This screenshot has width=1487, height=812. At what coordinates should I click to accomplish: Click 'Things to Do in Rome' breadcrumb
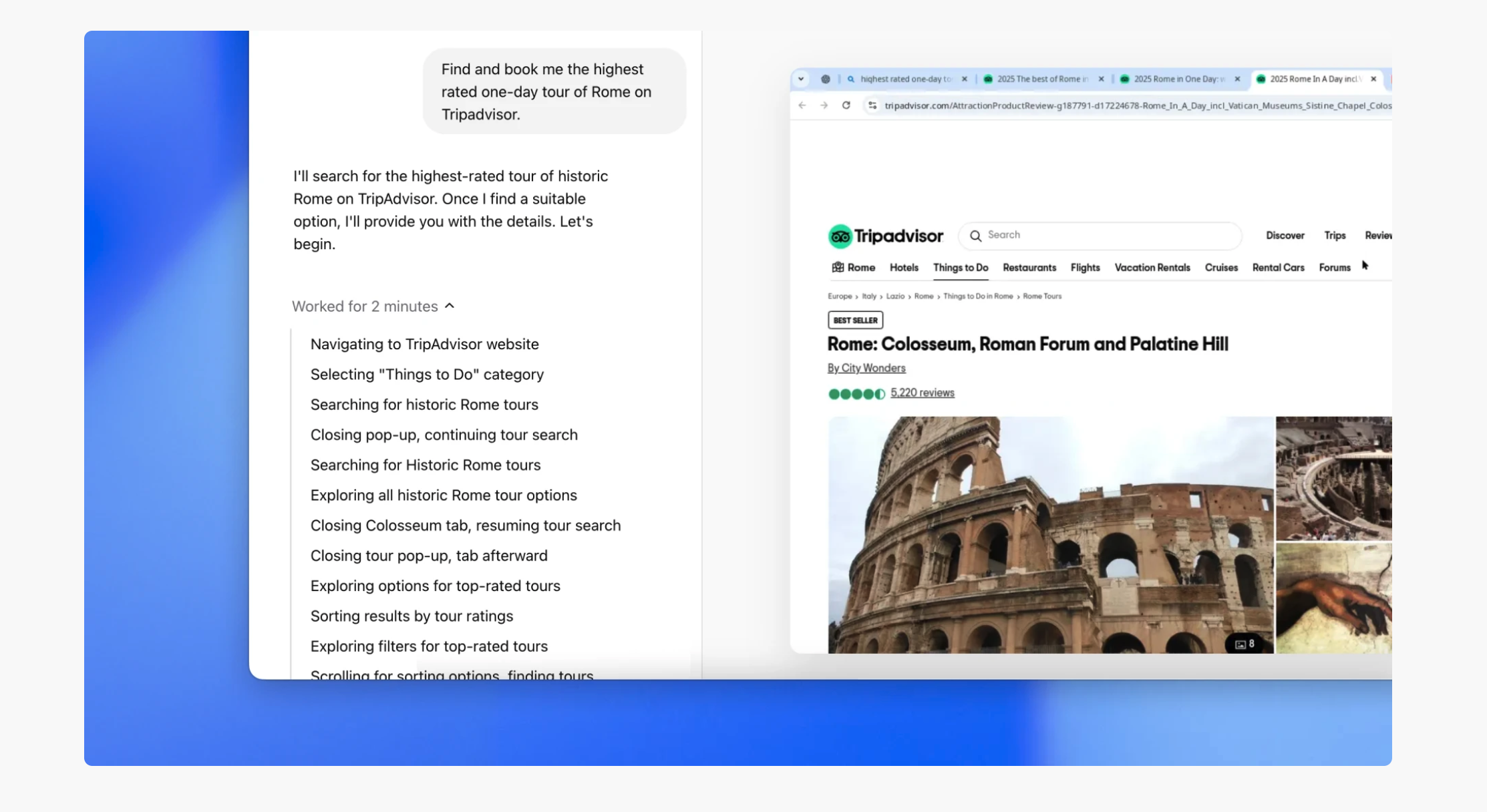click(x=978, y=296)
